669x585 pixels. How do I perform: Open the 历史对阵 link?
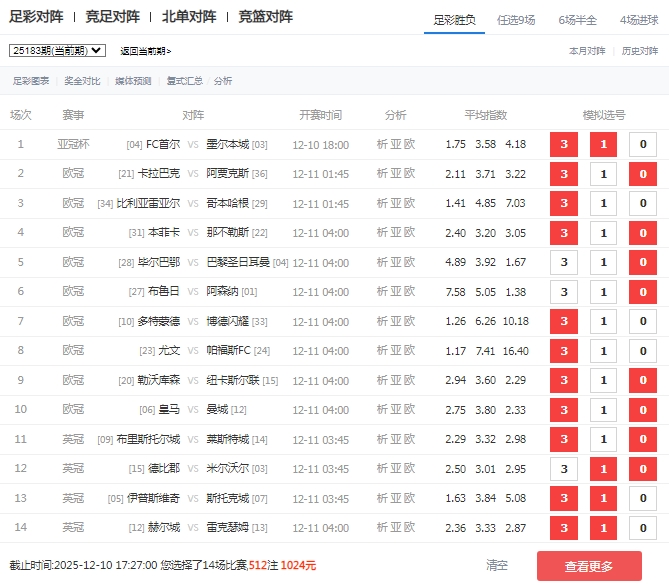[640, 50]
